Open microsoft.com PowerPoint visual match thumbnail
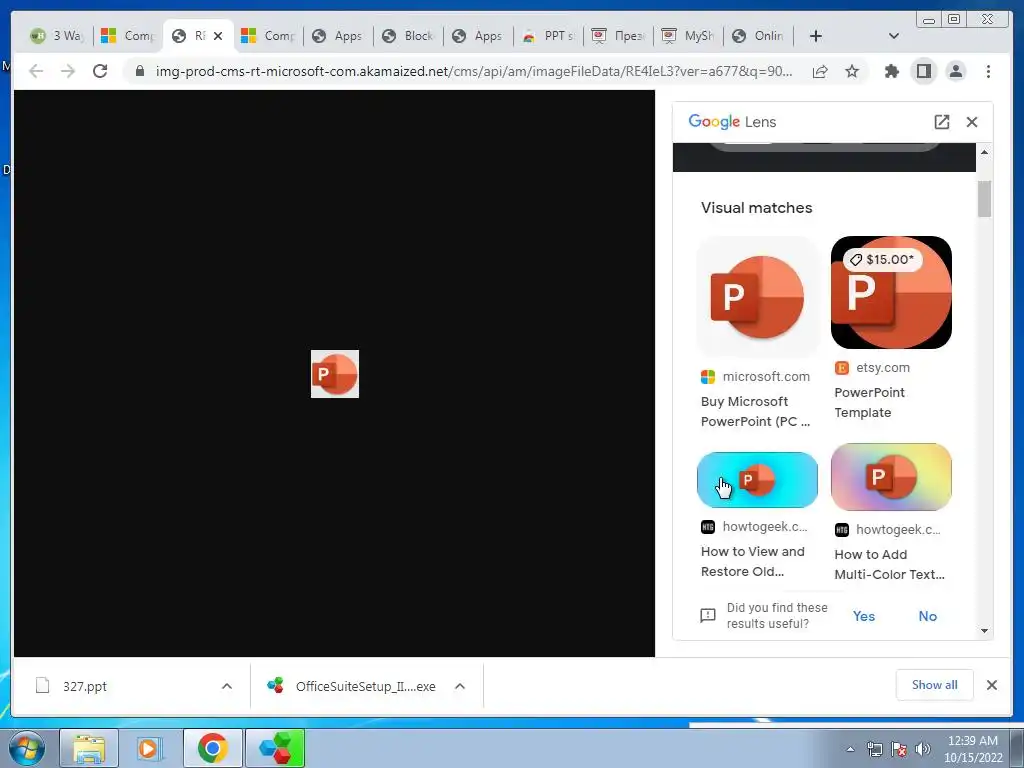1024x768 pixels. click(x=758, y=296)
